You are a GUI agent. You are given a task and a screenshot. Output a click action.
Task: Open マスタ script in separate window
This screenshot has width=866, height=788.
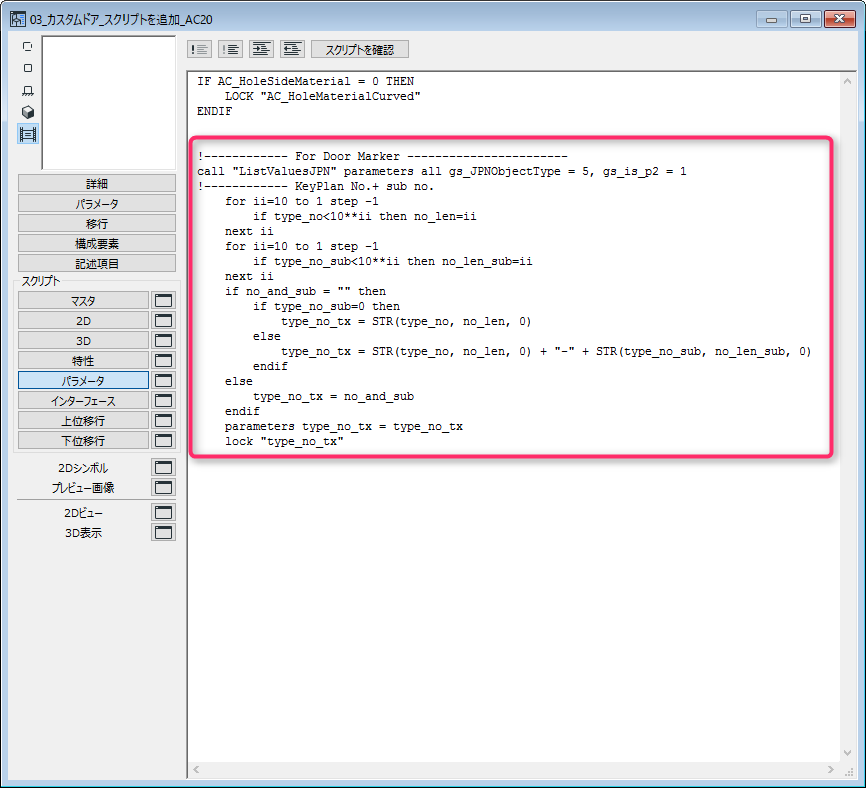163,300
